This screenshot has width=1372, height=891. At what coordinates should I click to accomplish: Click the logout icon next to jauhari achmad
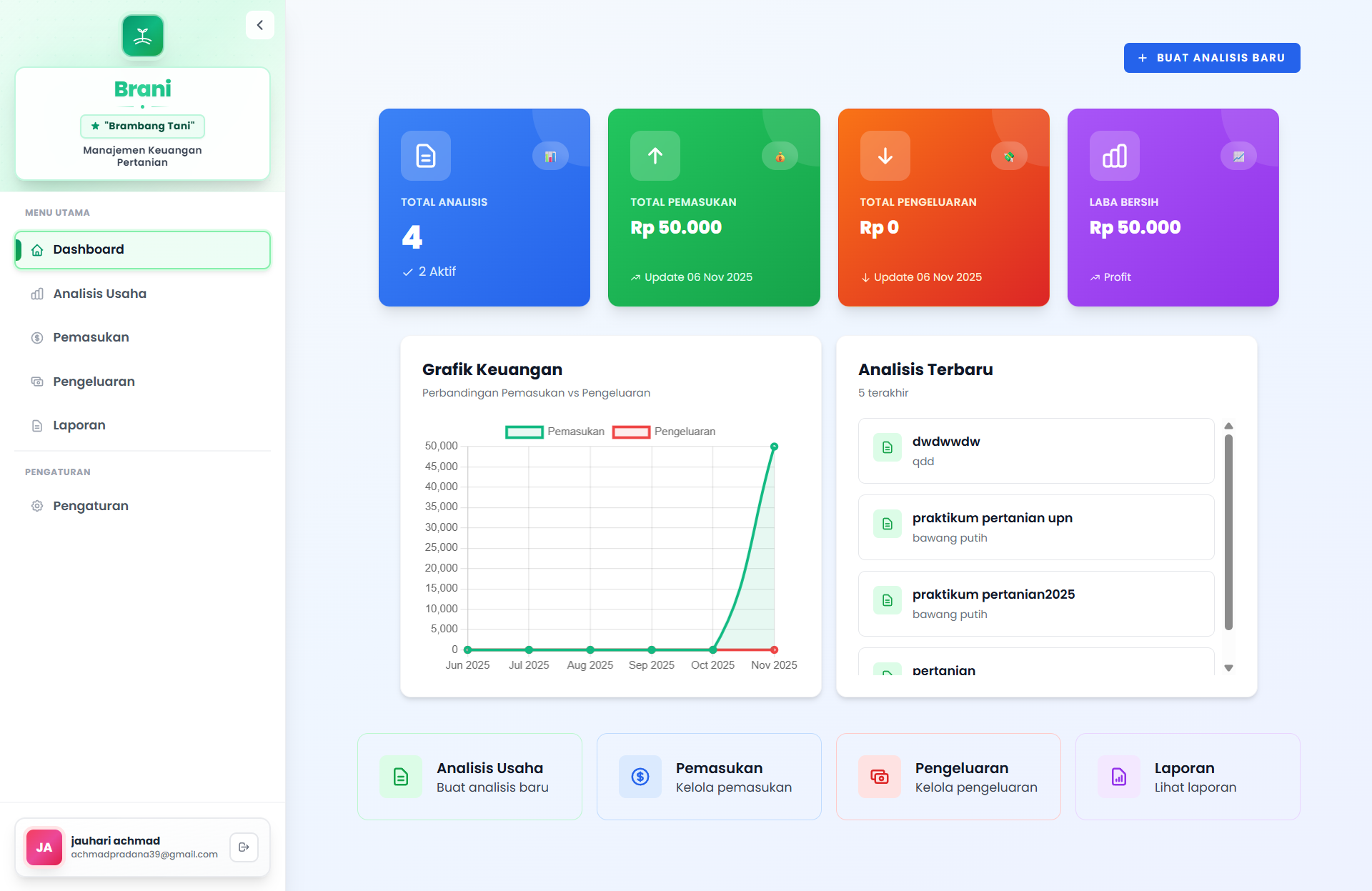coord(244,847)
